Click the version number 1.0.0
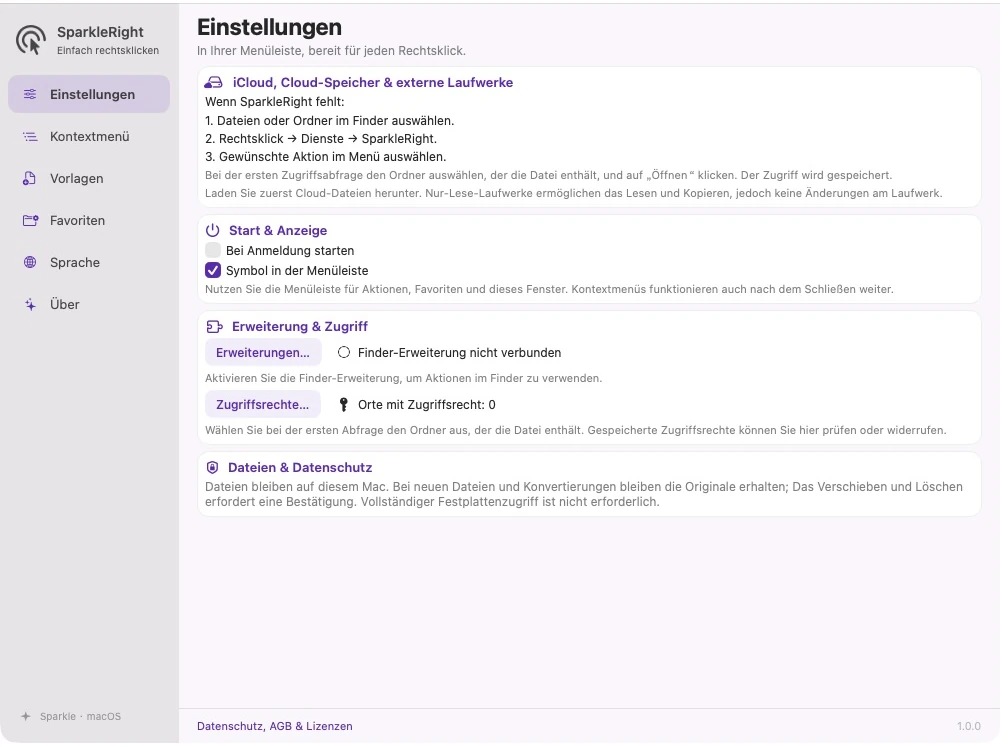 click(x=969, y=726)
